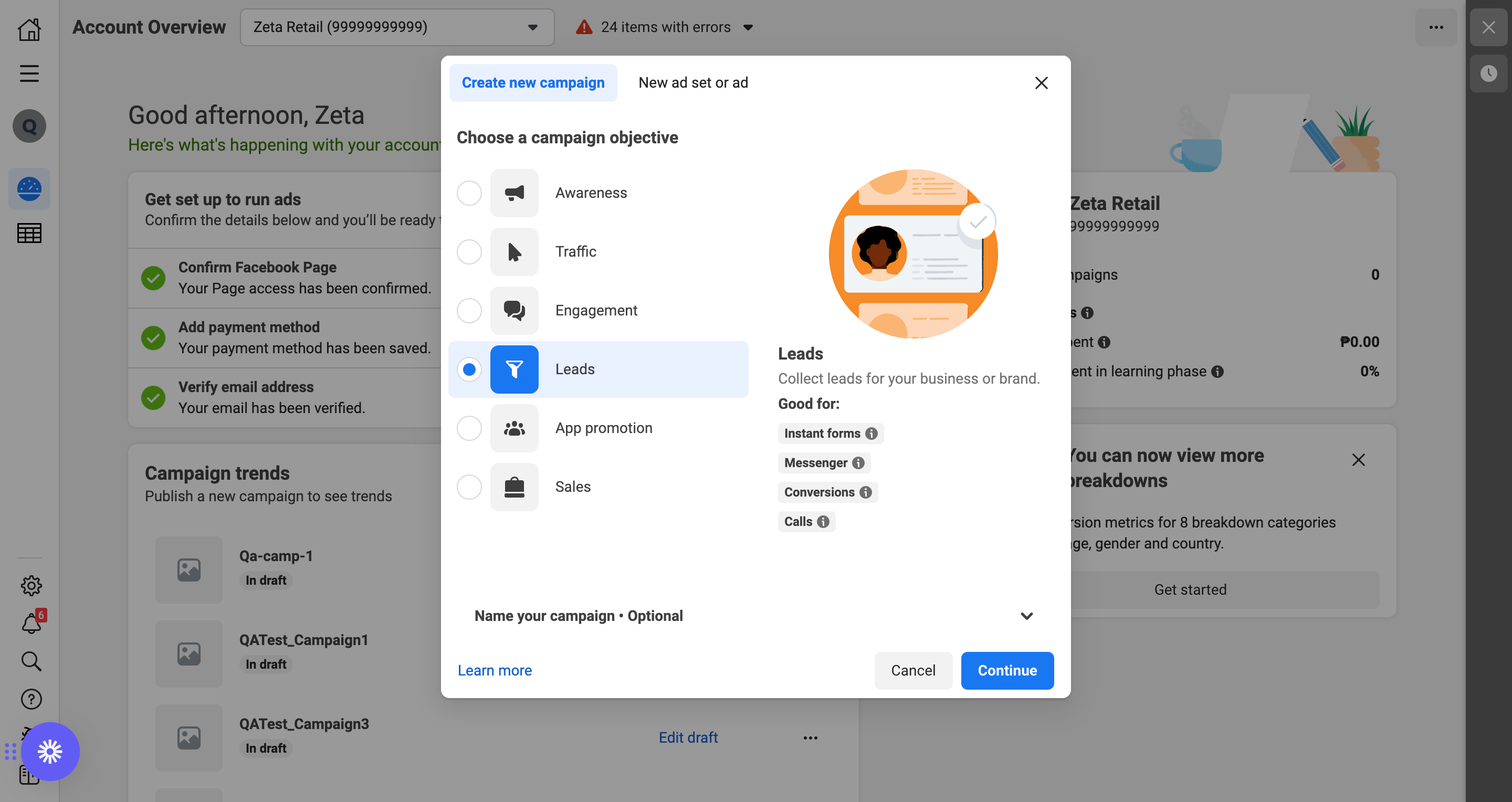1512x802 pixels.
Task: Expand Name your campaign section
Action: pyautogui.click(x=755, y=616)
